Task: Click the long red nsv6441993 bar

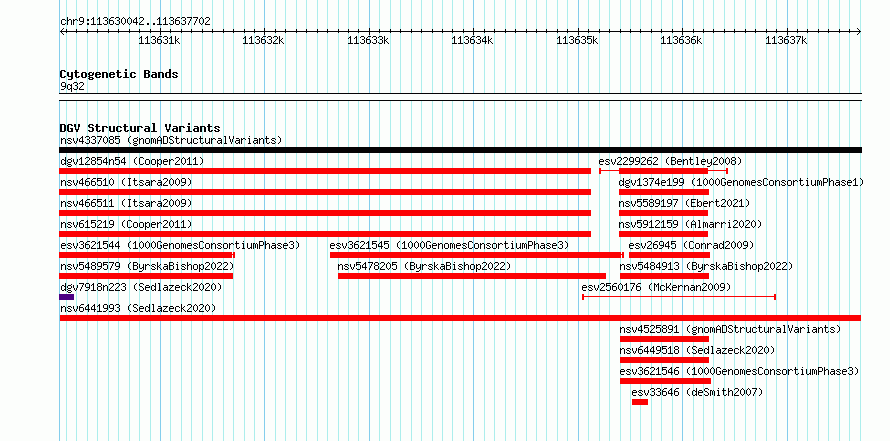Action: [460, 318]
